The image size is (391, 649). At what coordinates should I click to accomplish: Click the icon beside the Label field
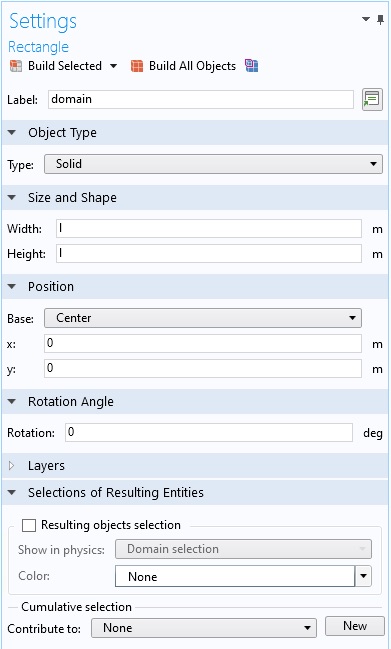[x=372, y=100]
